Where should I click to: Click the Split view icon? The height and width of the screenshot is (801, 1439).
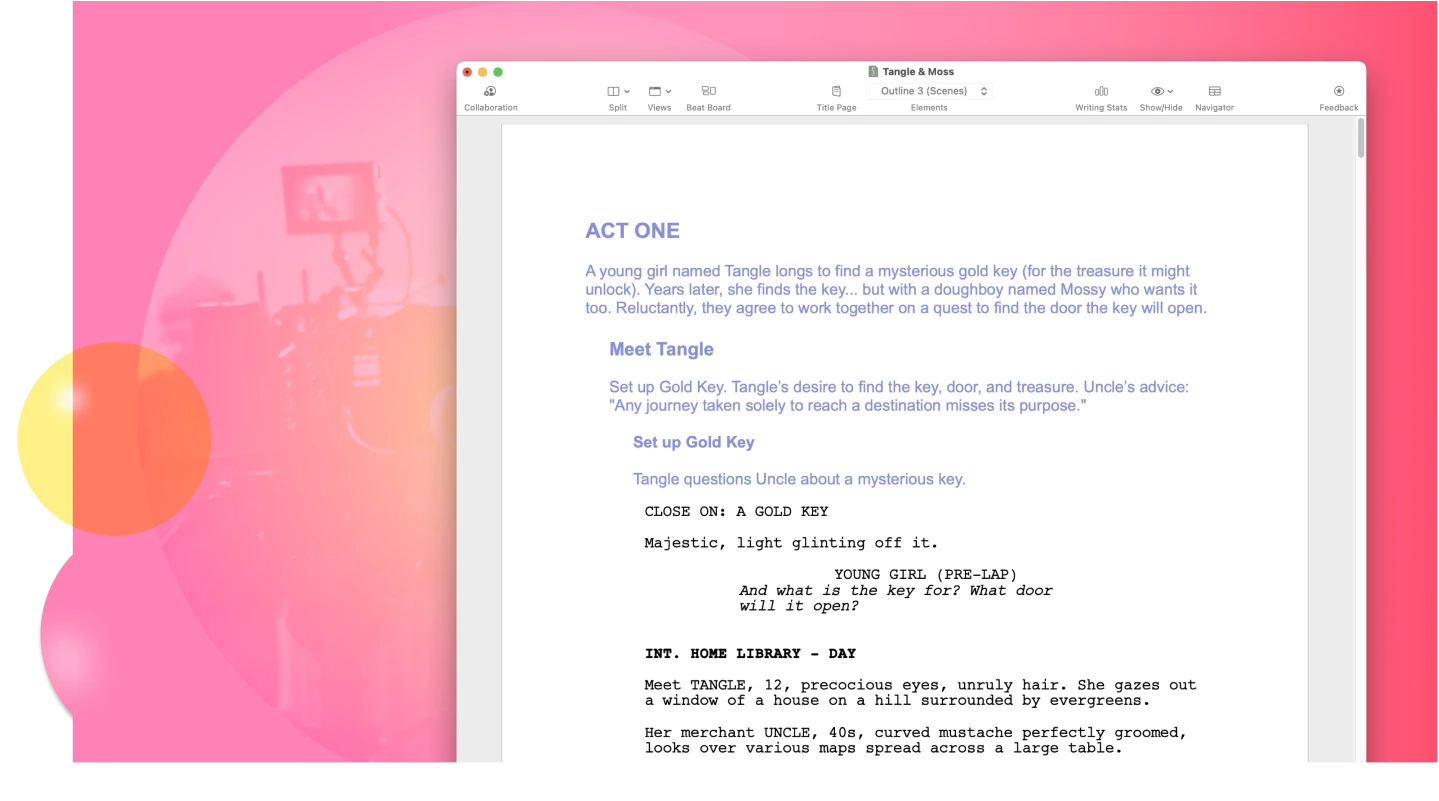point(614,91)
